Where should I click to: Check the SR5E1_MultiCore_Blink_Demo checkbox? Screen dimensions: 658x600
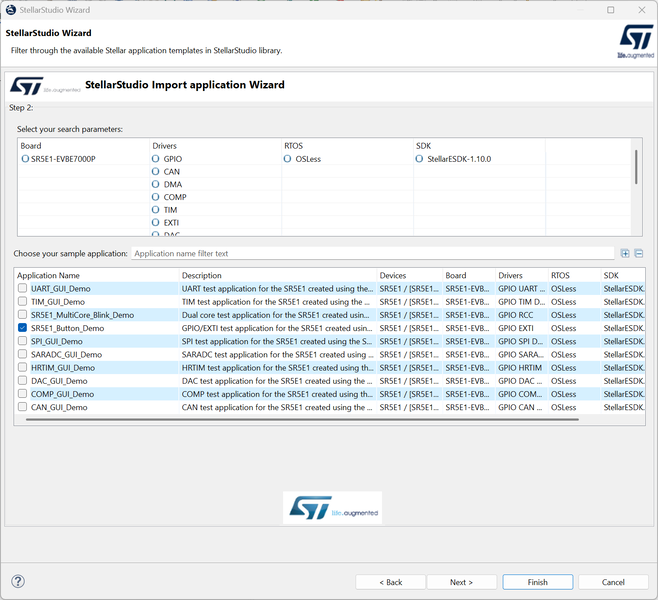(x=23, y=315)
